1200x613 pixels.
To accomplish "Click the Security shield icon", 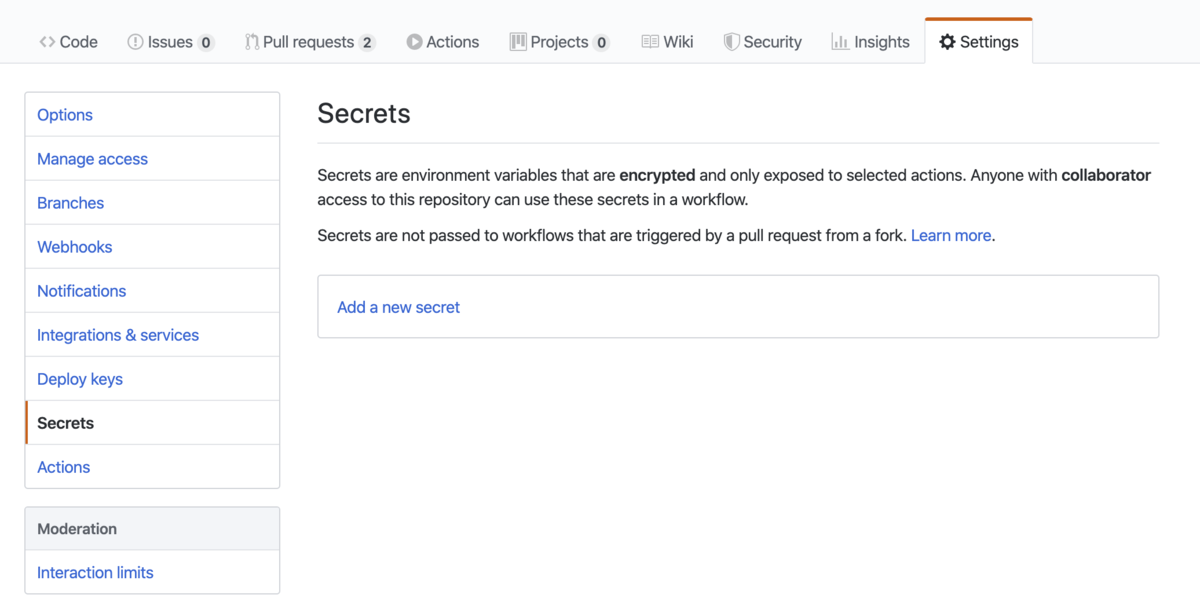I will tap(731, 42).
